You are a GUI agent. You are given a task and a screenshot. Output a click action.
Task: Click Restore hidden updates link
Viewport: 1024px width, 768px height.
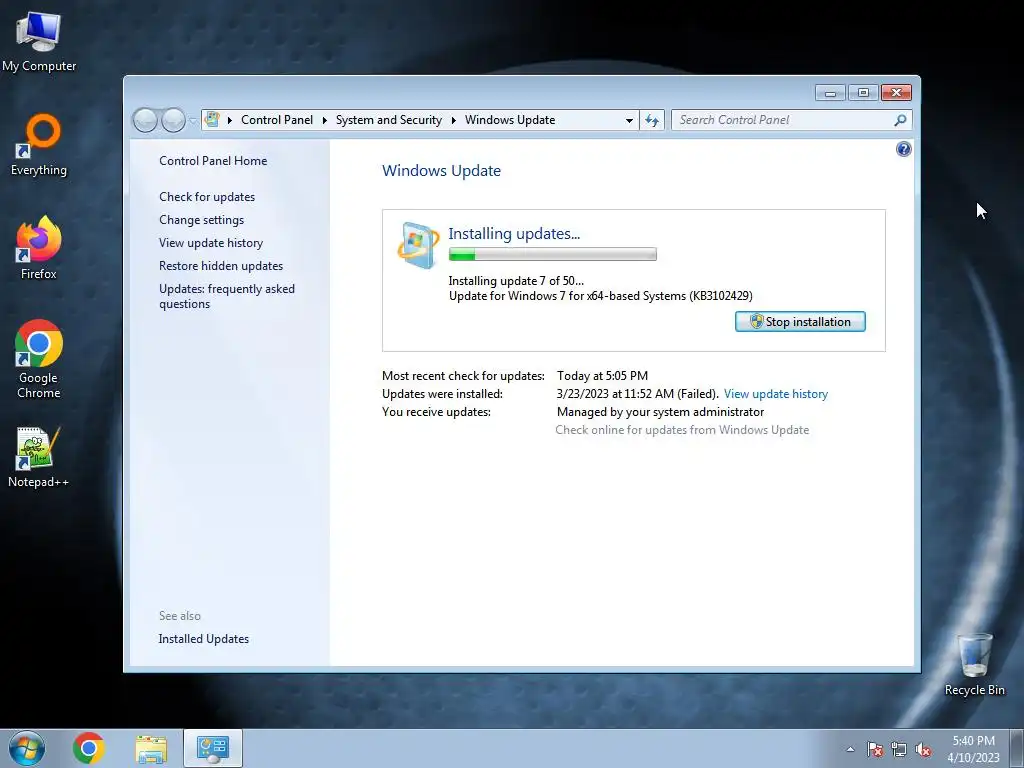(221, 266)
